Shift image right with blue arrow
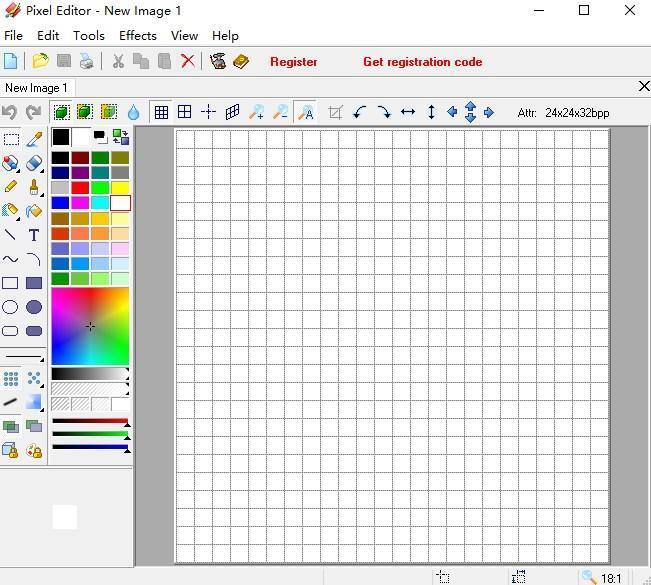Screen dimensions: 651x585 pyautogui.click(x=489, y=112)
